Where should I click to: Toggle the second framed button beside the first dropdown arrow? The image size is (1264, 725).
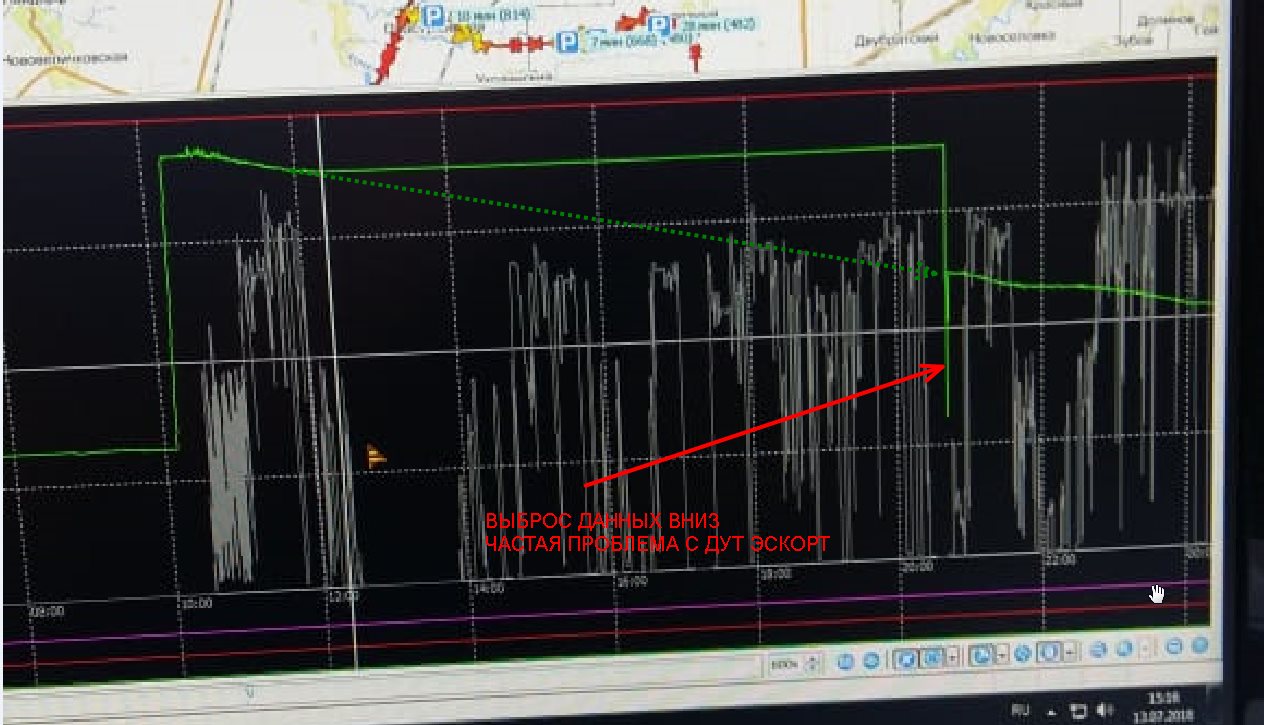click(933, 658)
